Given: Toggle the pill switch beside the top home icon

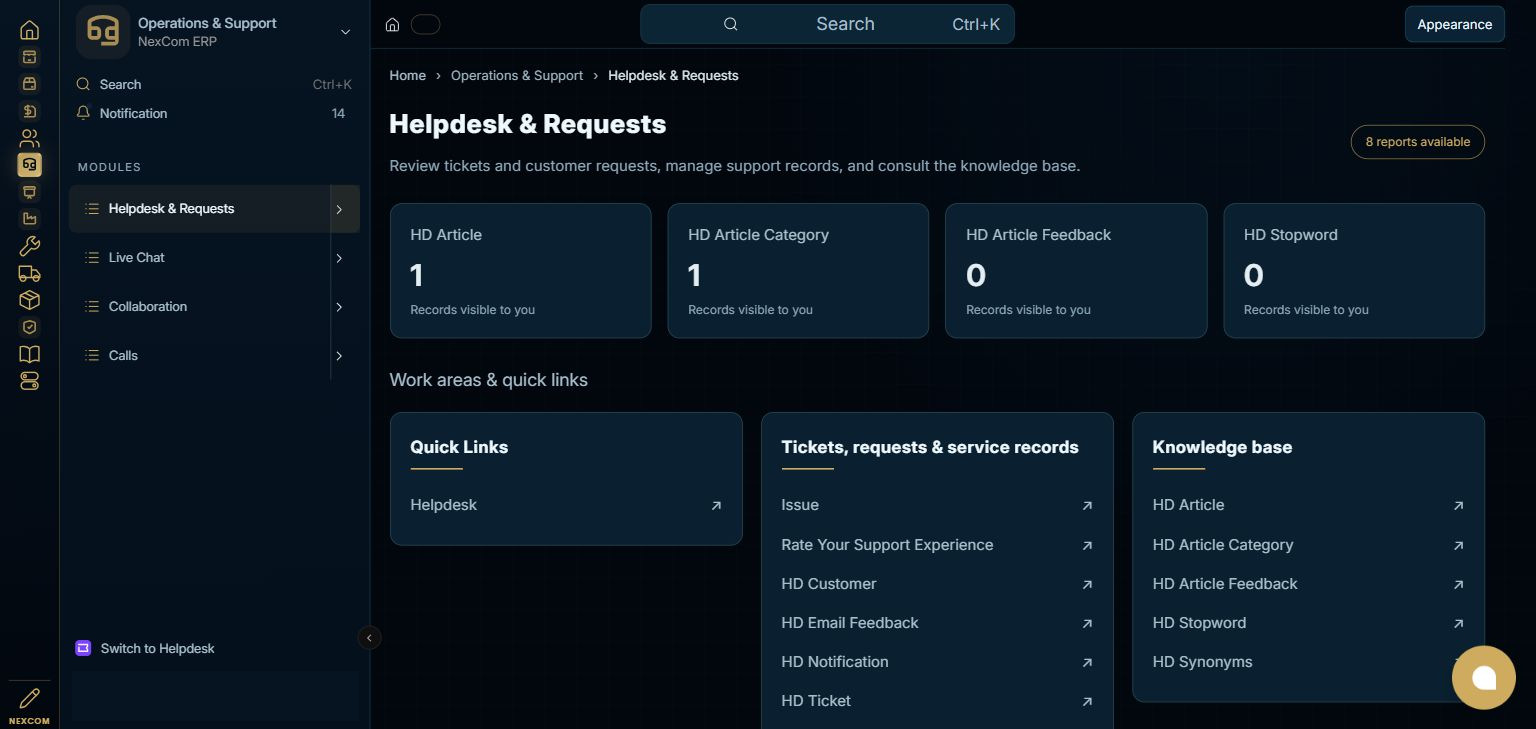Looking at the screenshot, I should (425, 25).
